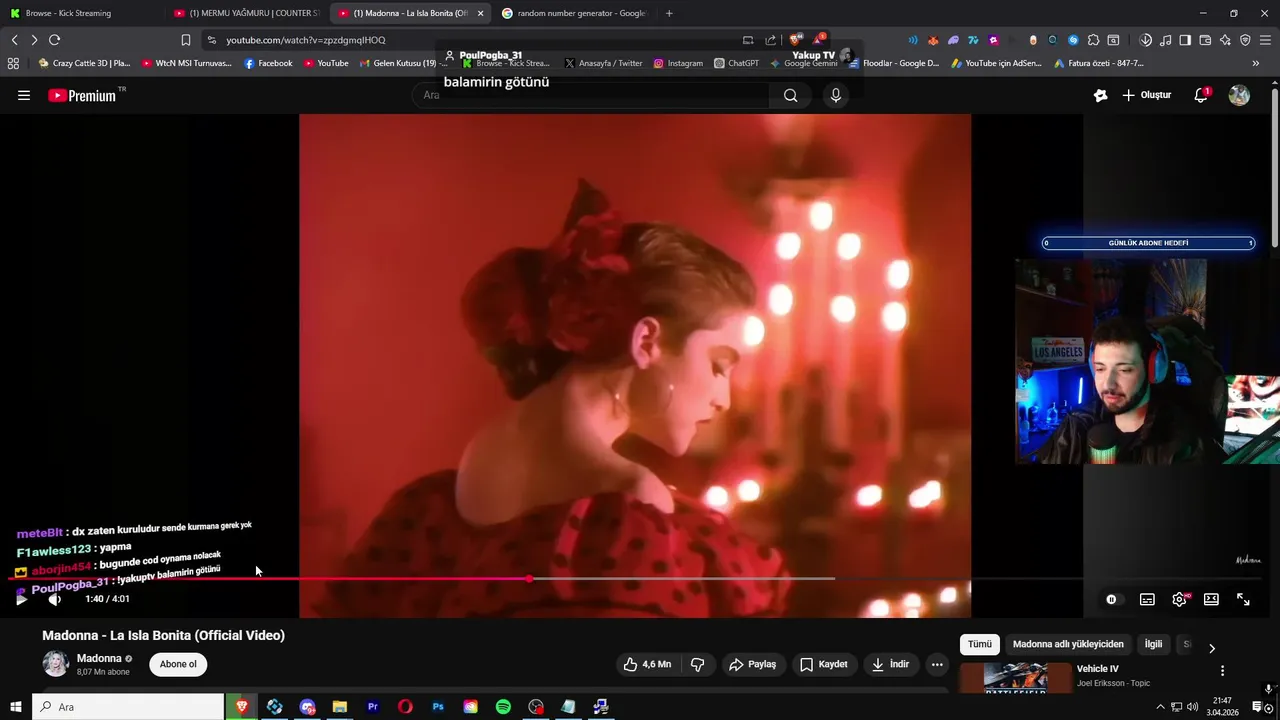
Task: Select the İlgili filter chip
Action: coord(1153,644)
